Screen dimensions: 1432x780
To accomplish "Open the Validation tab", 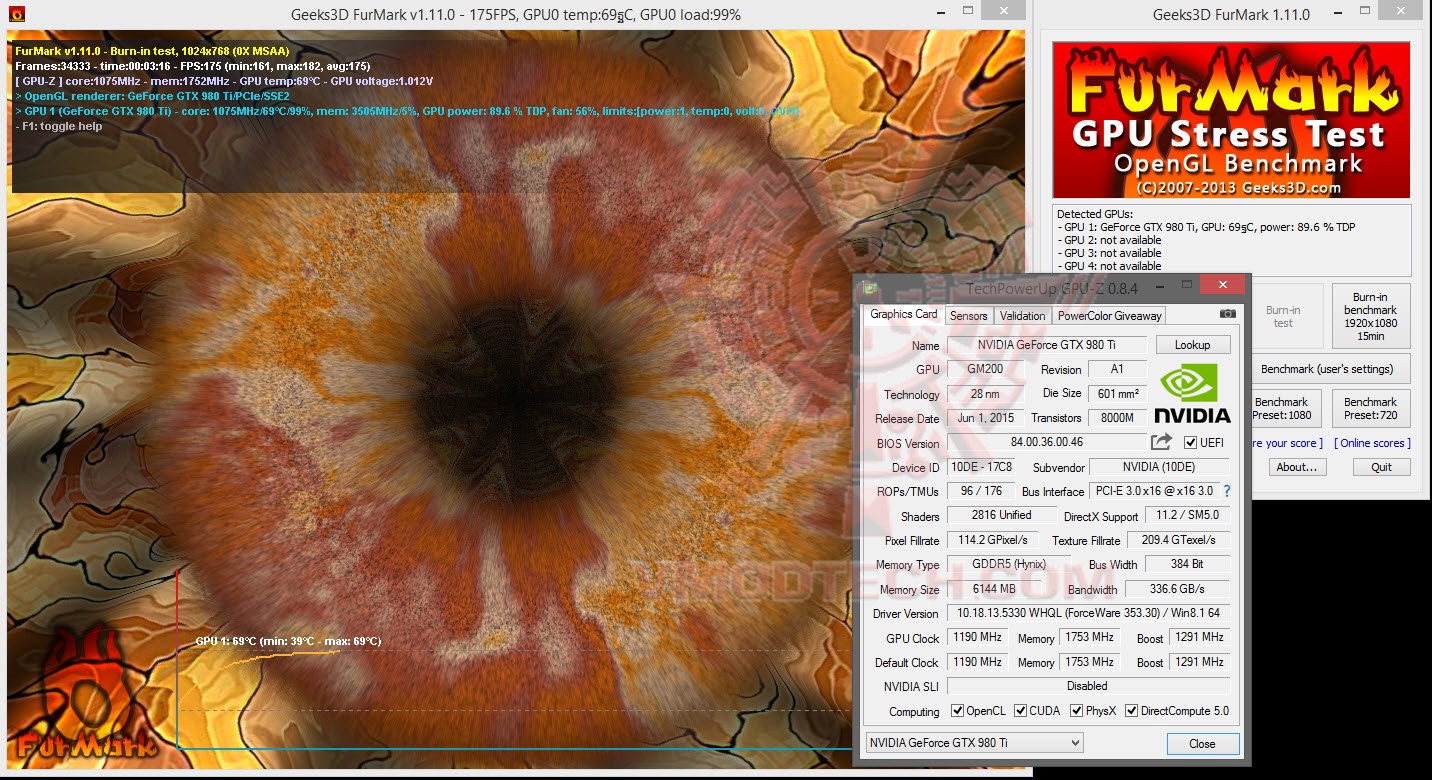I will click(1022, 315).
